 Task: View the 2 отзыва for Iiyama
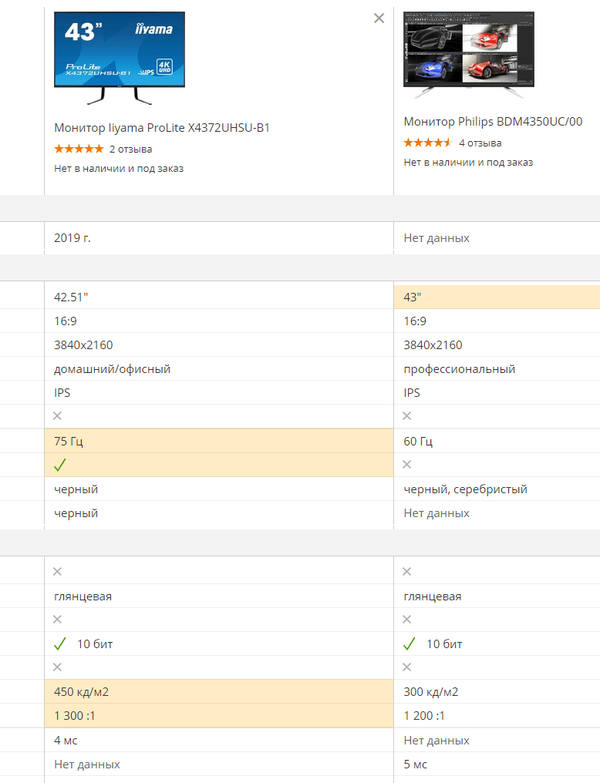pos(131,149)
